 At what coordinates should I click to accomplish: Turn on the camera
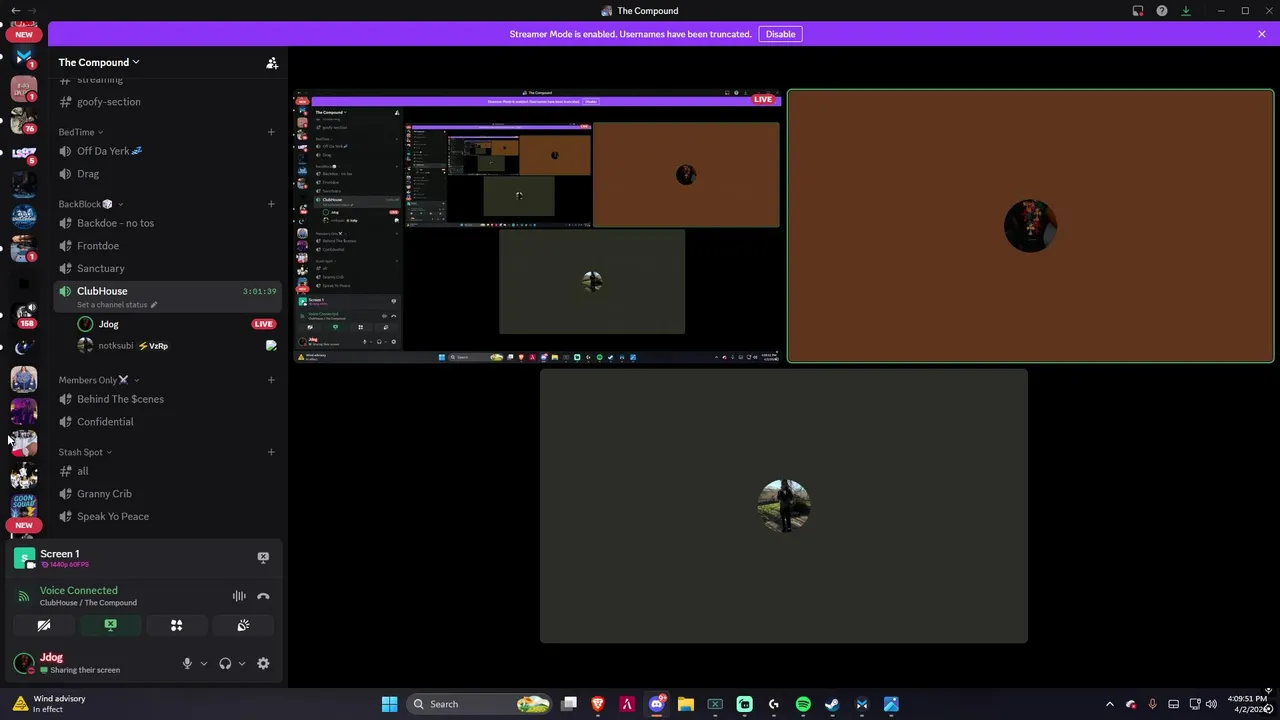pyautogui.click(x=44, y=625)
